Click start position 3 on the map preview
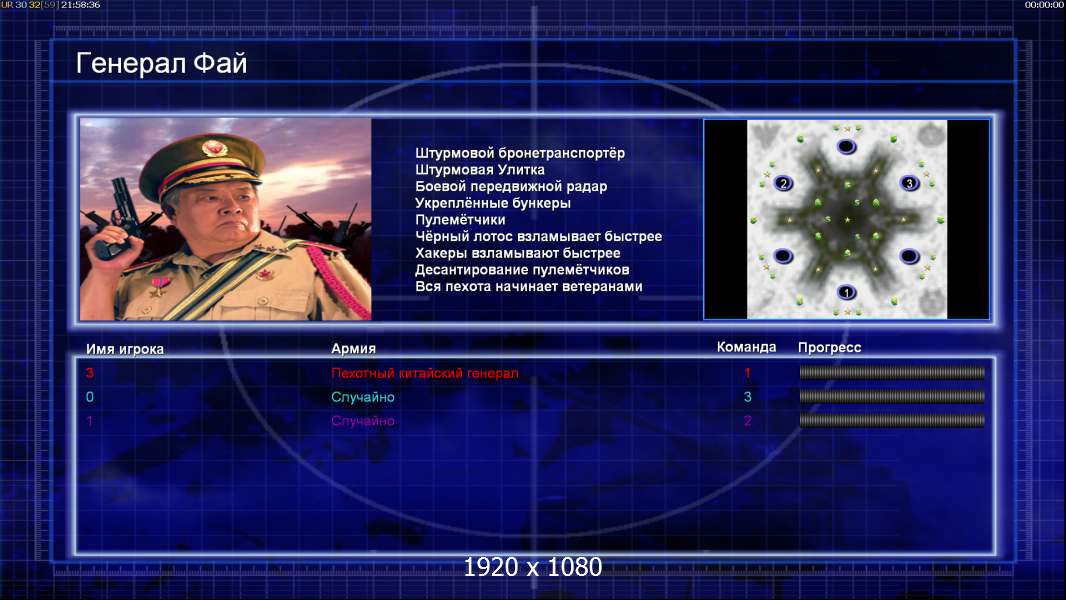 (909, 183)
